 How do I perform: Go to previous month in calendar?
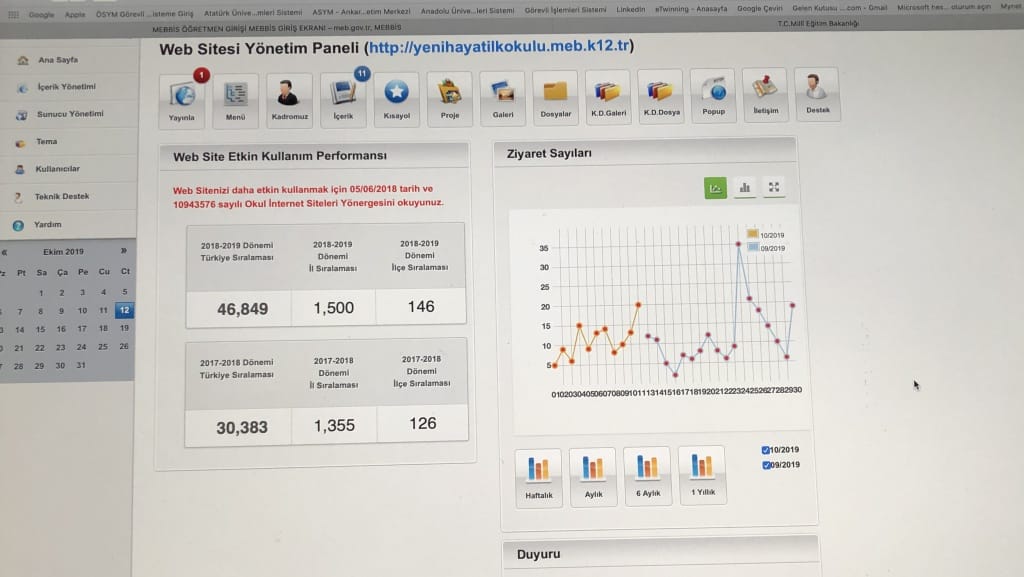5,253
